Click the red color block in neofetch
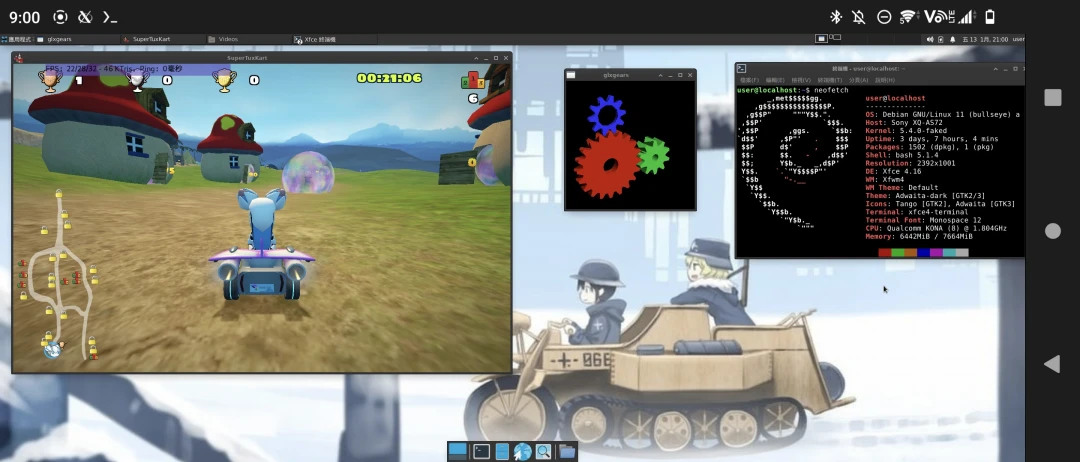Image resolution: width=1080 pixels, height=462 pixels. click(x=885, y=253)
